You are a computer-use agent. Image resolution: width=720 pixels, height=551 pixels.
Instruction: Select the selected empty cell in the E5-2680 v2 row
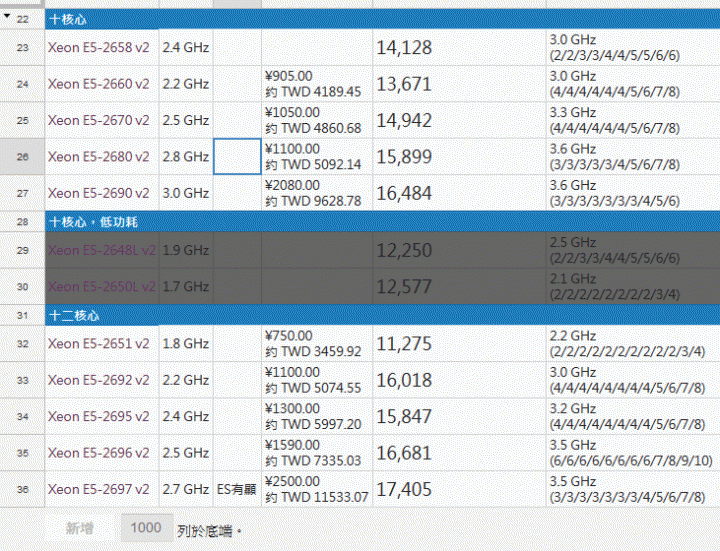(237, 157)
